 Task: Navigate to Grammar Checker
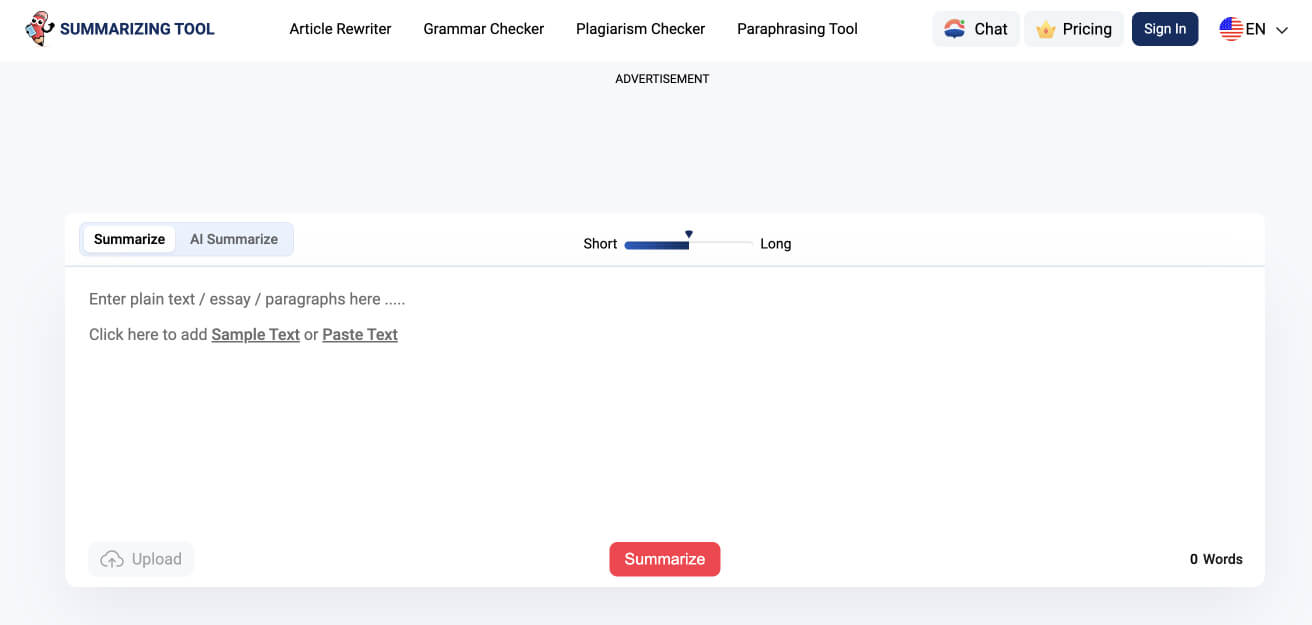pyautogui.click(x=483, y=29)
